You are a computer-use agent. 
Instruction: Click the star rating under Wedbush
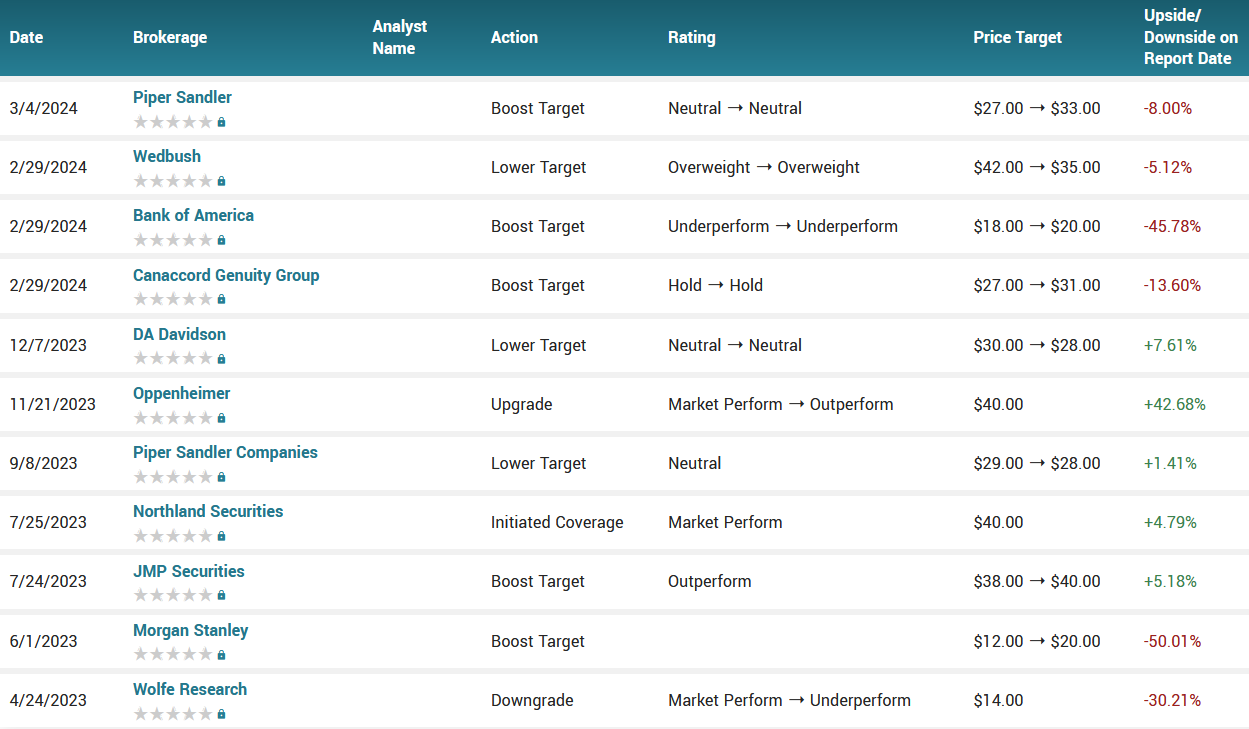tap(173, 181)
